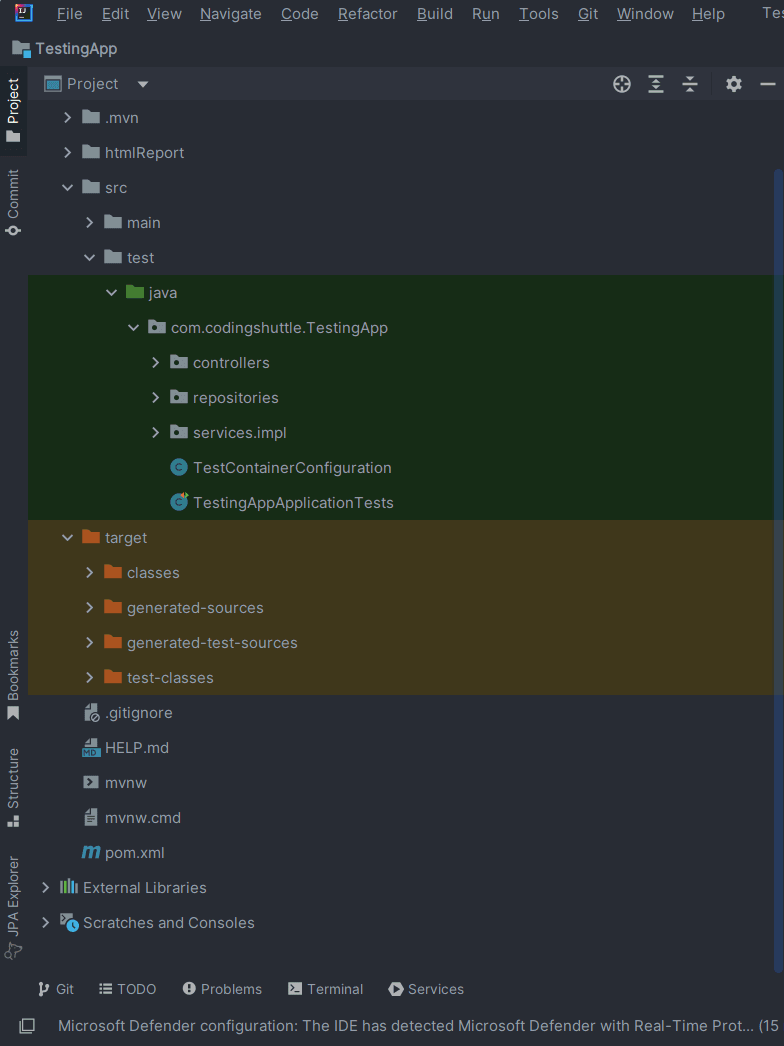
Task: Expand Scratches and Consoles chevron
Action: 45,923
